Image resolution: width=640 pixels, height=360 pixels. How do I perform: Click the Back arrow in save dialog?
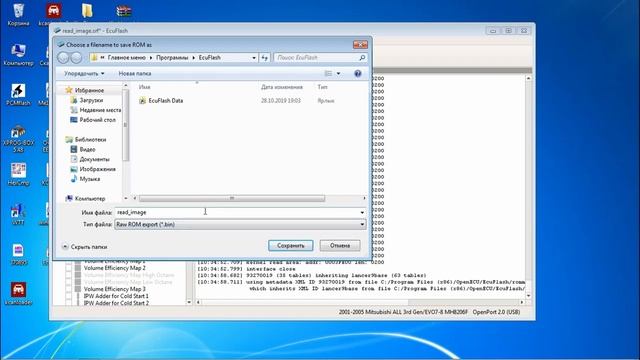pos(63,58)
